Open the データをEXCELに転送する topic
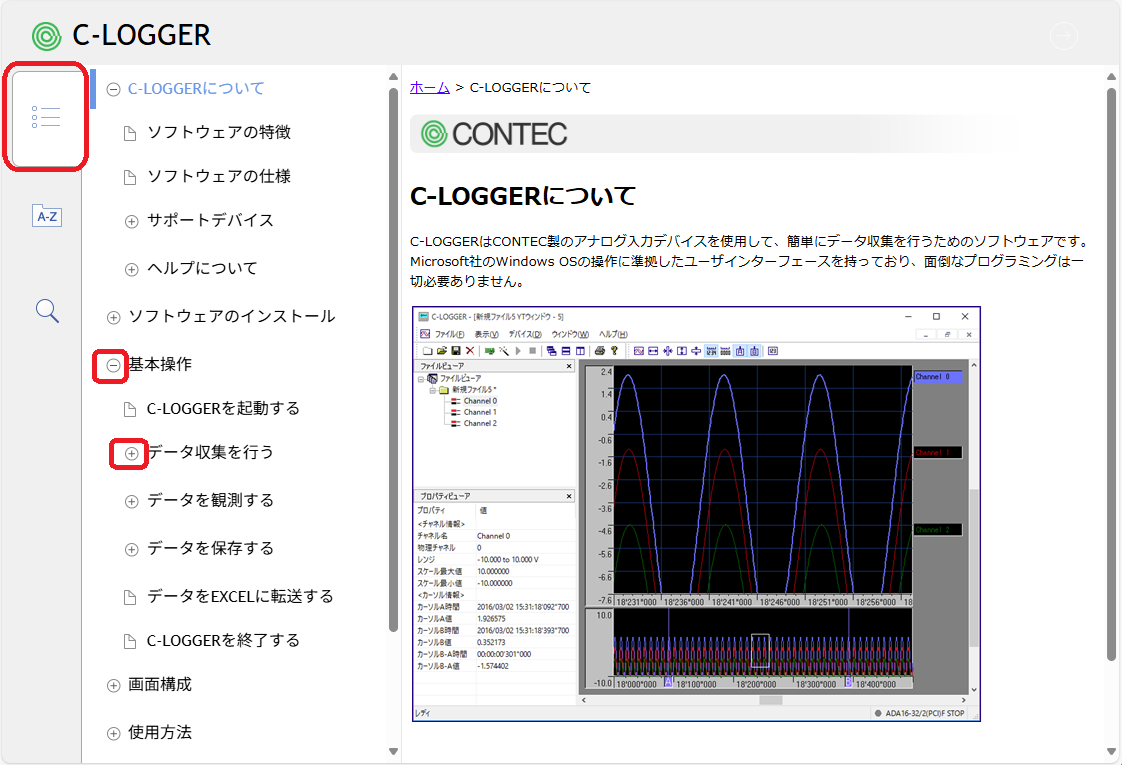This screenshot has width=1122, height=765. (240, 596)
